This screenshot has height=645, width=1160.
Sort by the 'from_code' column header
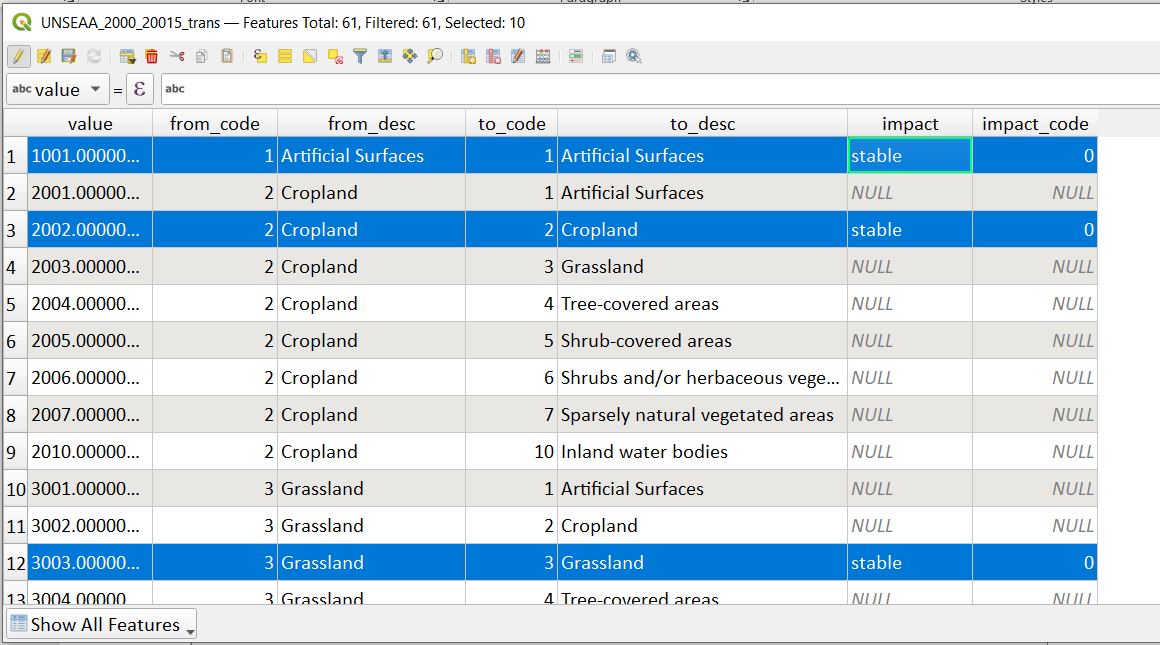(215, 124)
